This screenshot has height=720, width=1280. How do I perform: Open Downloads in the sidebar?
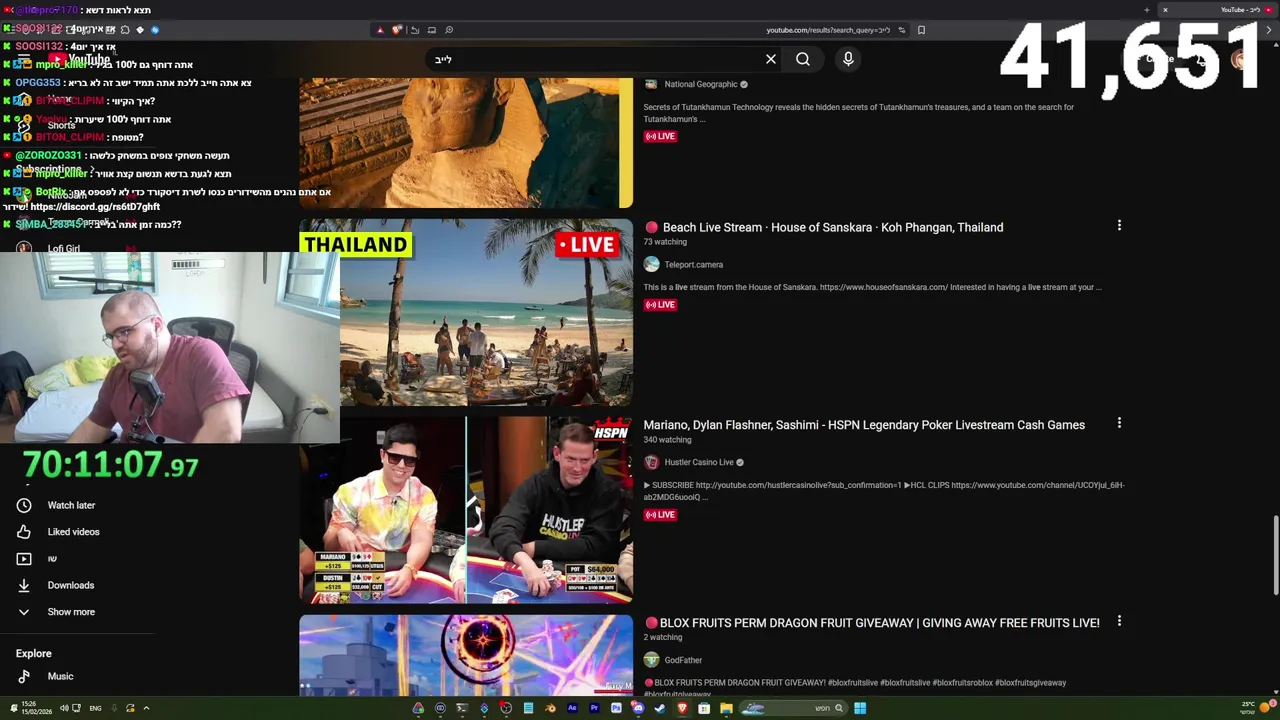tap(70, 585)
